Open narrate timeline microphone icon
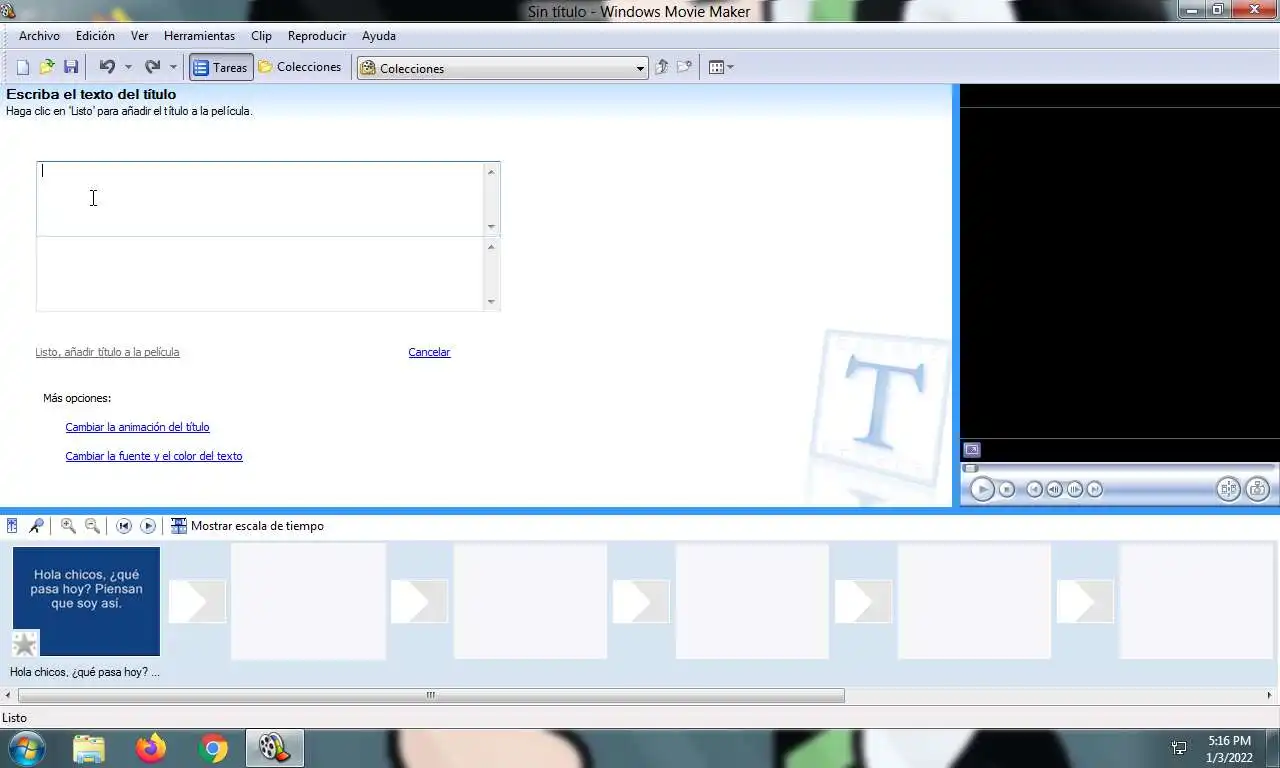Image resolution: width=1280 pixels, height=768 pixels. (36, 526)
